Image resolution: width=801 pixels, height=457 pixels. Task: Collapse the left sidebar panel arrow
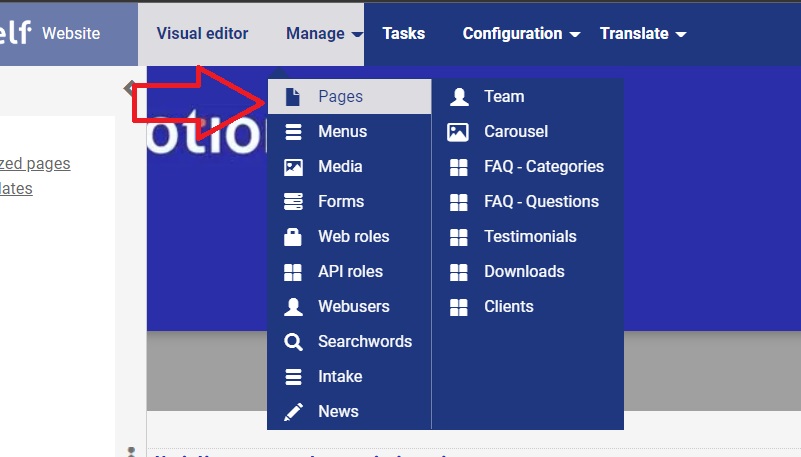tap(129, 88)
